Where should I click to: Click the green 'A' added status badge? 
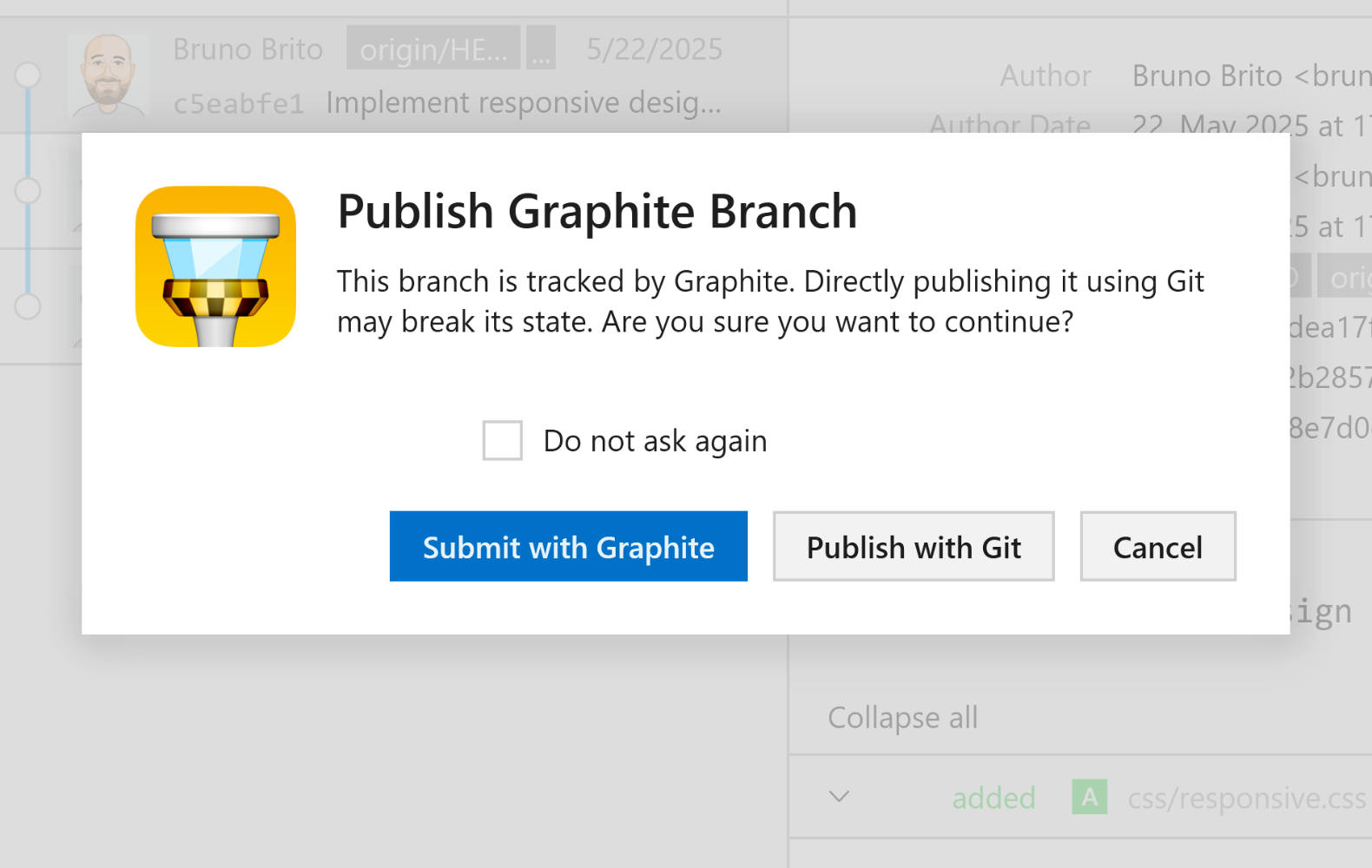pyautogui.click(x=1089, y=797)
